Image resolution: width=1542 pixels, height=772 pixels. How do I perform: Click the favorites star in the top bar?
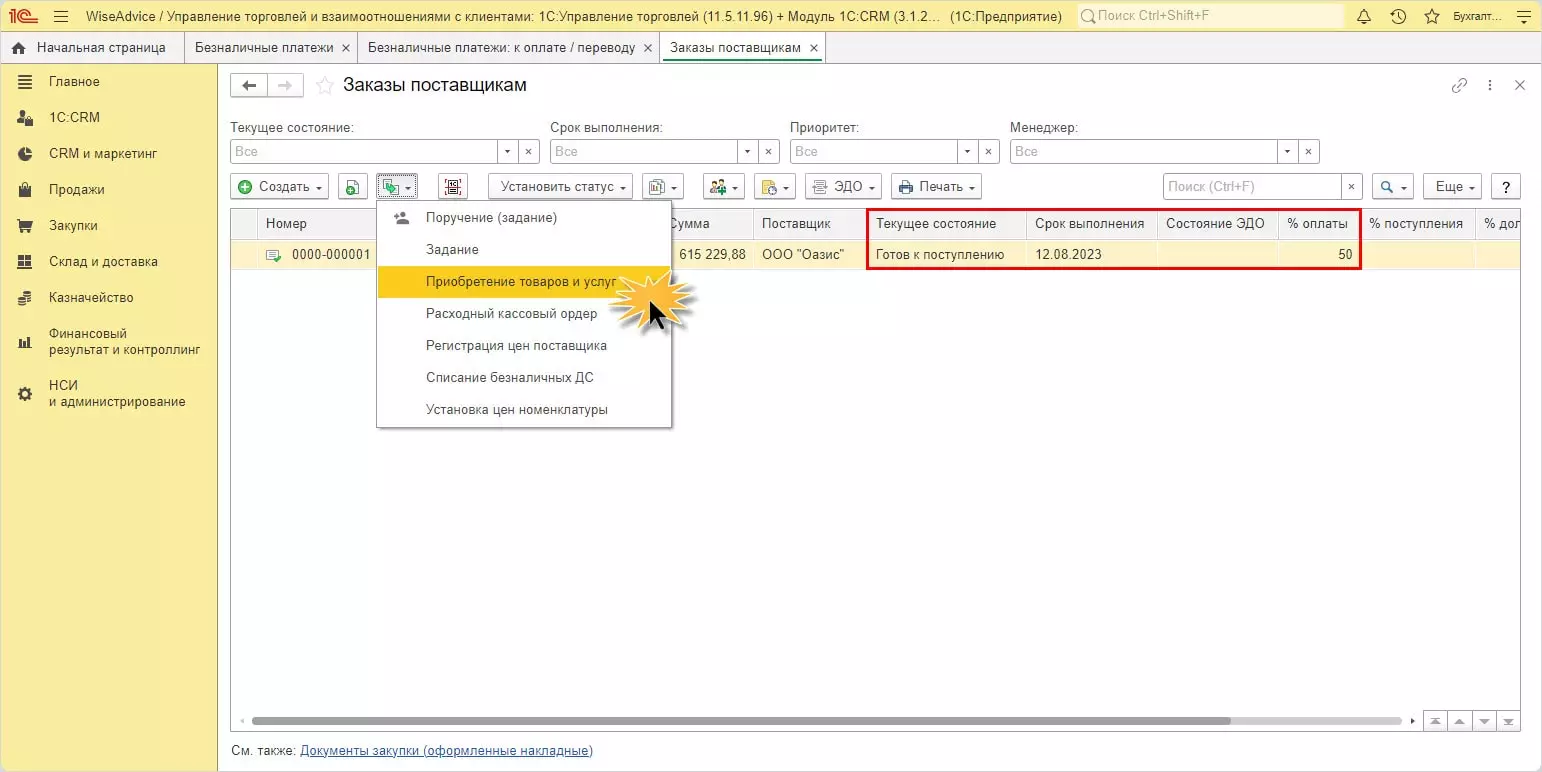pyautogui.click(x=1432, y=17)
